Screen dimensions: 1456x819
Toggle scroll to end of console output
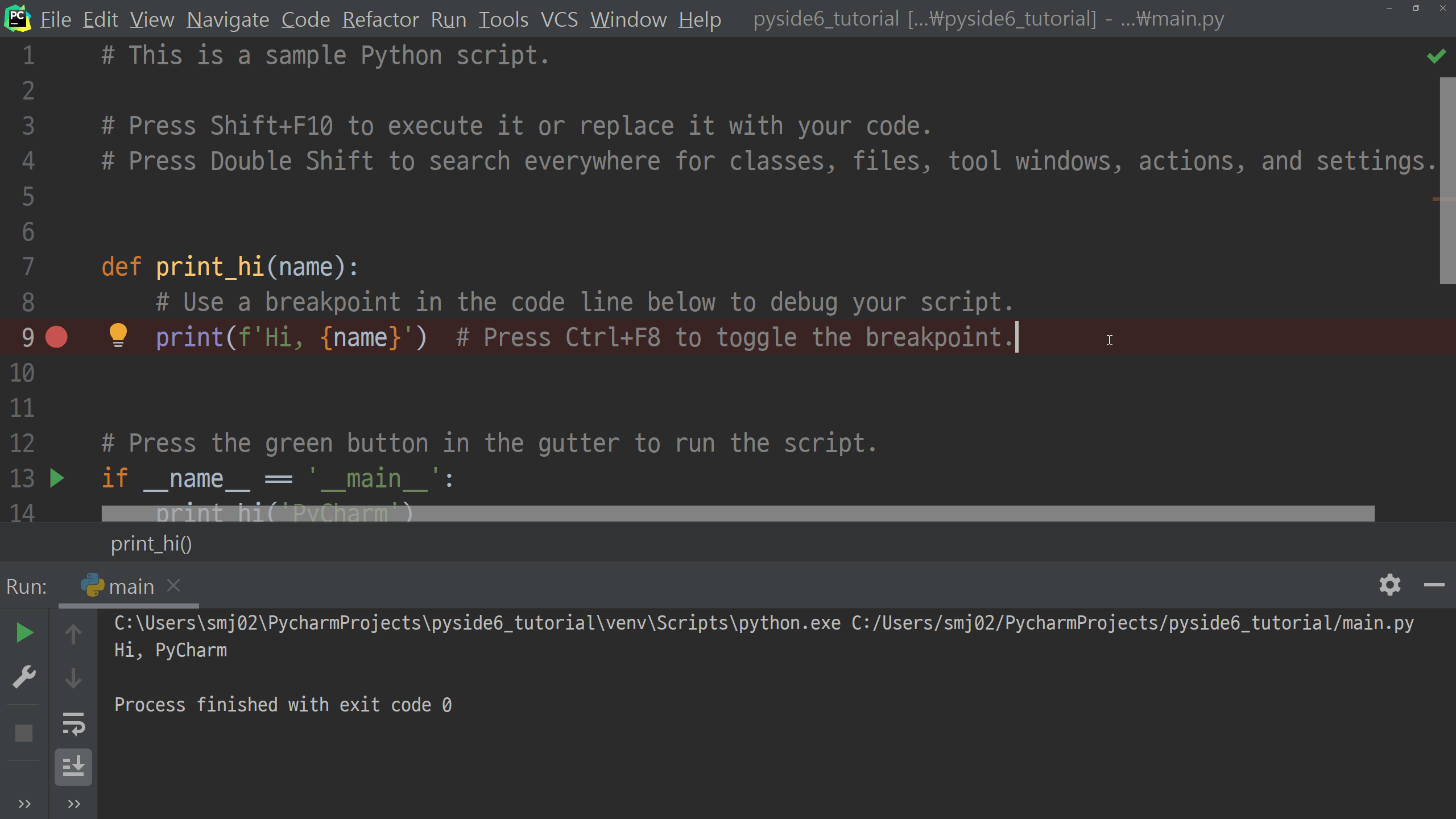(73, 767)
